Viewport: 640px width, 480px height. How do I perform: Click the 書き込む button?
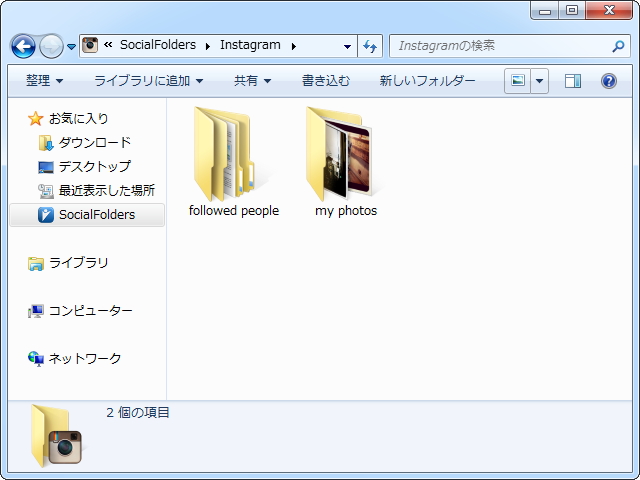(326, 81)
